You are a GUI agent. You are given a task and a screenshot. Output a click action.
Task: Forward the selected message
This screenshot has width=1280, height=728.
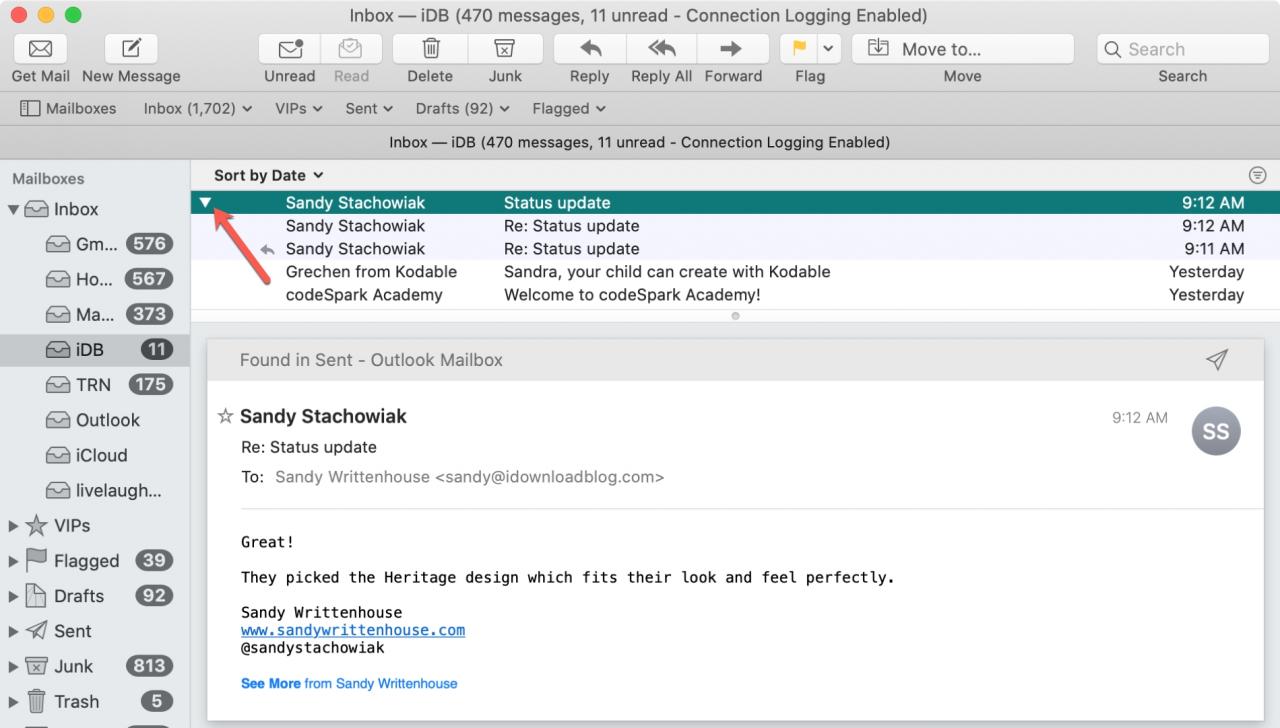pyautogui.click(x=732, y=49)
